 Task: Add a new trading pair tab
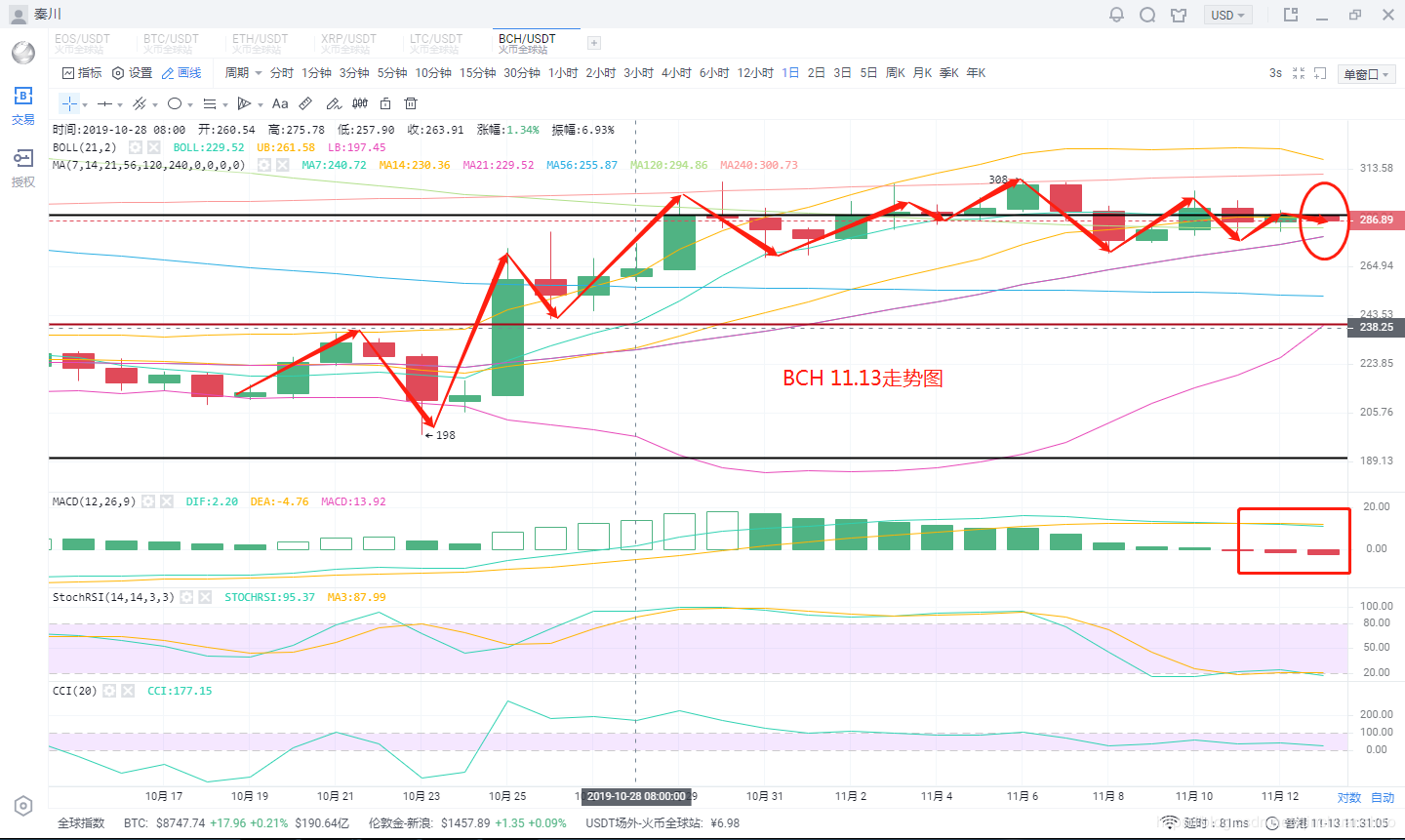(x=593, y=43)
